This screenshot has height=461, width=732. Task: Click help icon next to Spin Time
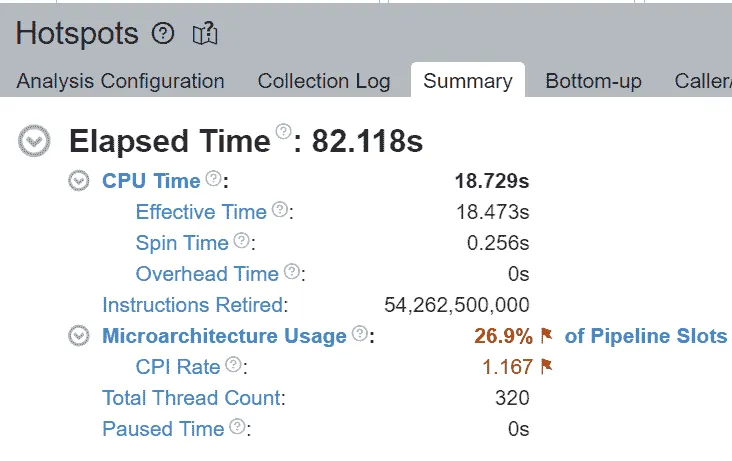tap(241, 240)
